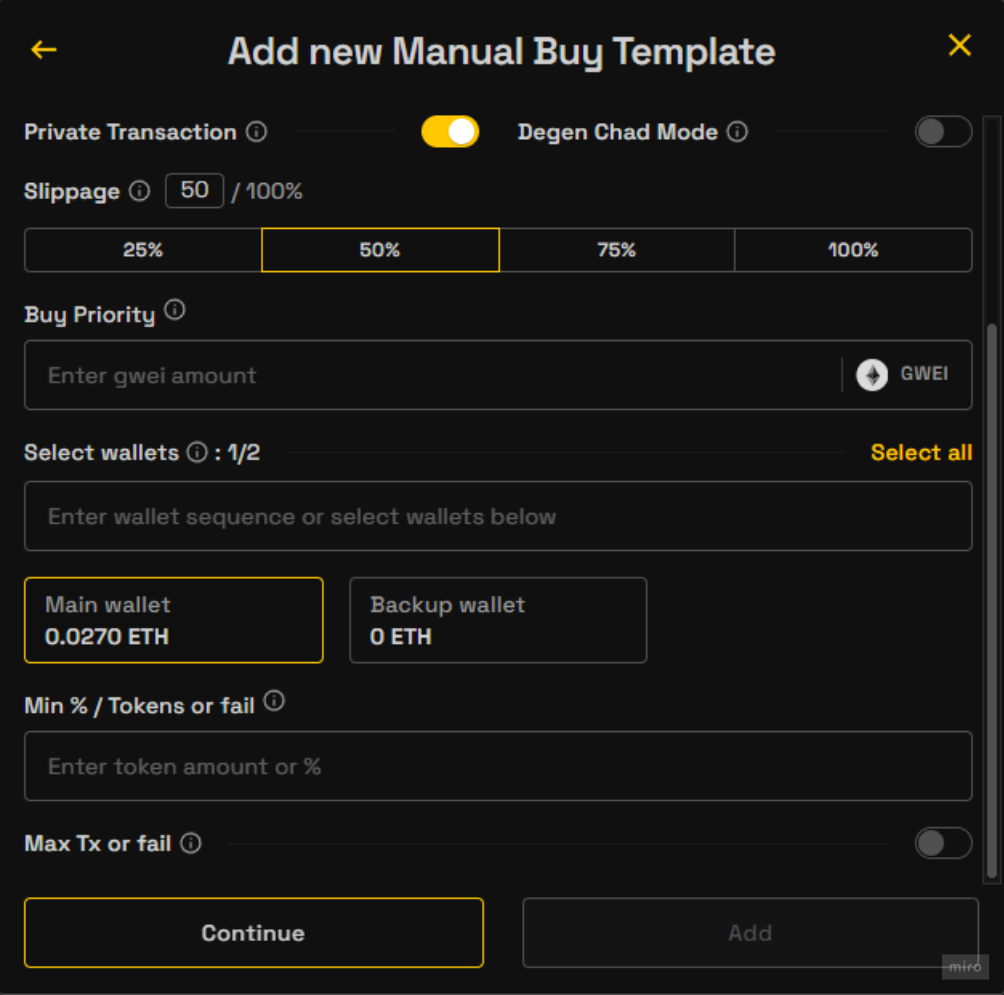Click Min % / Tokens or fail info icon
The width and height of the screenshot is (1004, 995).
274,702
